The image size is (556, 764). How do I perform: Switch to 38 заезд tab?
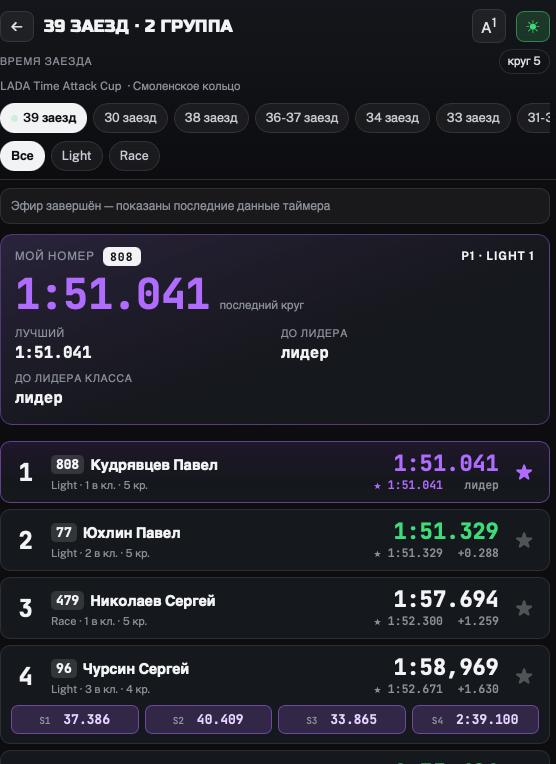point(211,118)
